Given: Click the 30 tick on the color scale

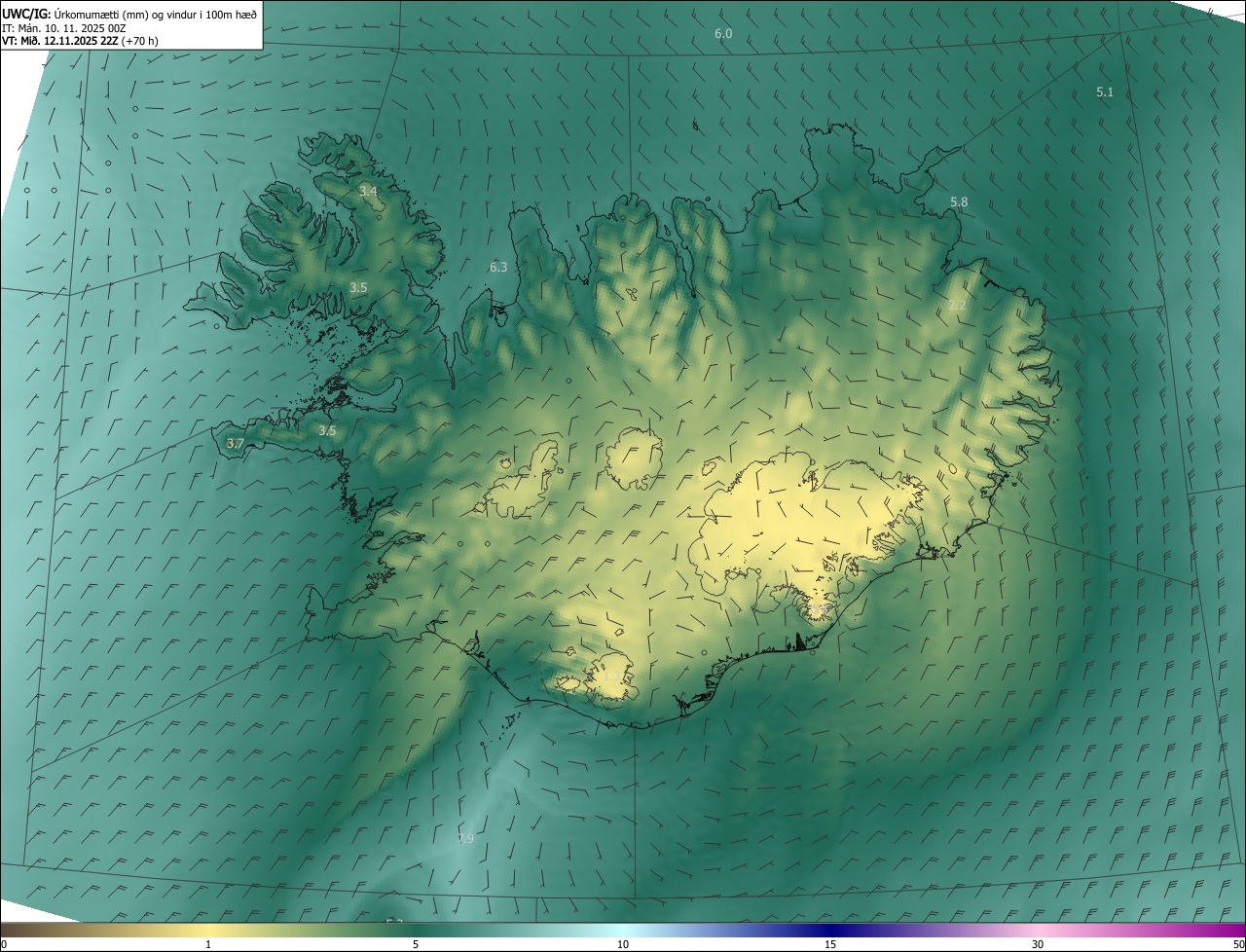Looking at the screenshot, I should tap(1038, 944).
